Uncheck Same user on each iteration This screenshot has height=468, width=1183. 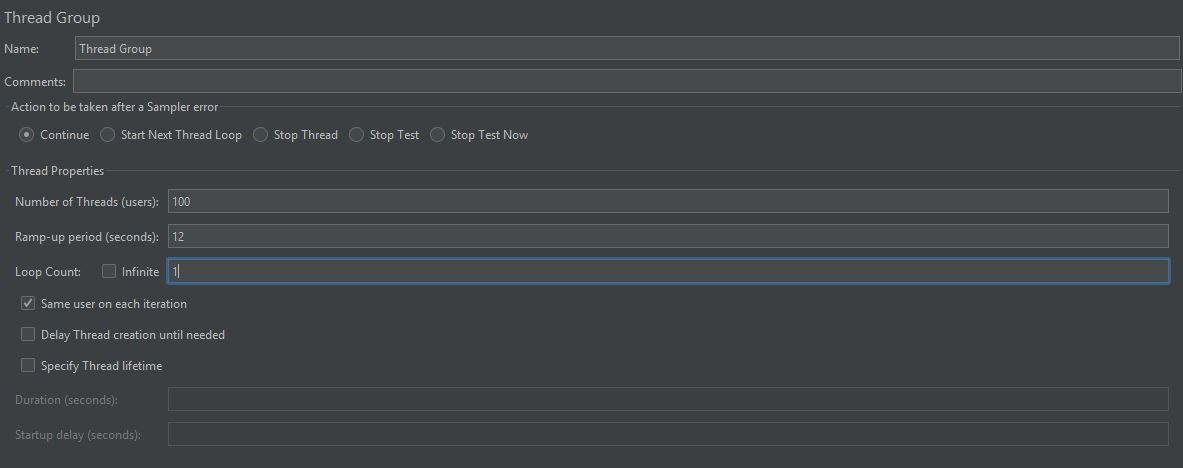click(28, 303)
